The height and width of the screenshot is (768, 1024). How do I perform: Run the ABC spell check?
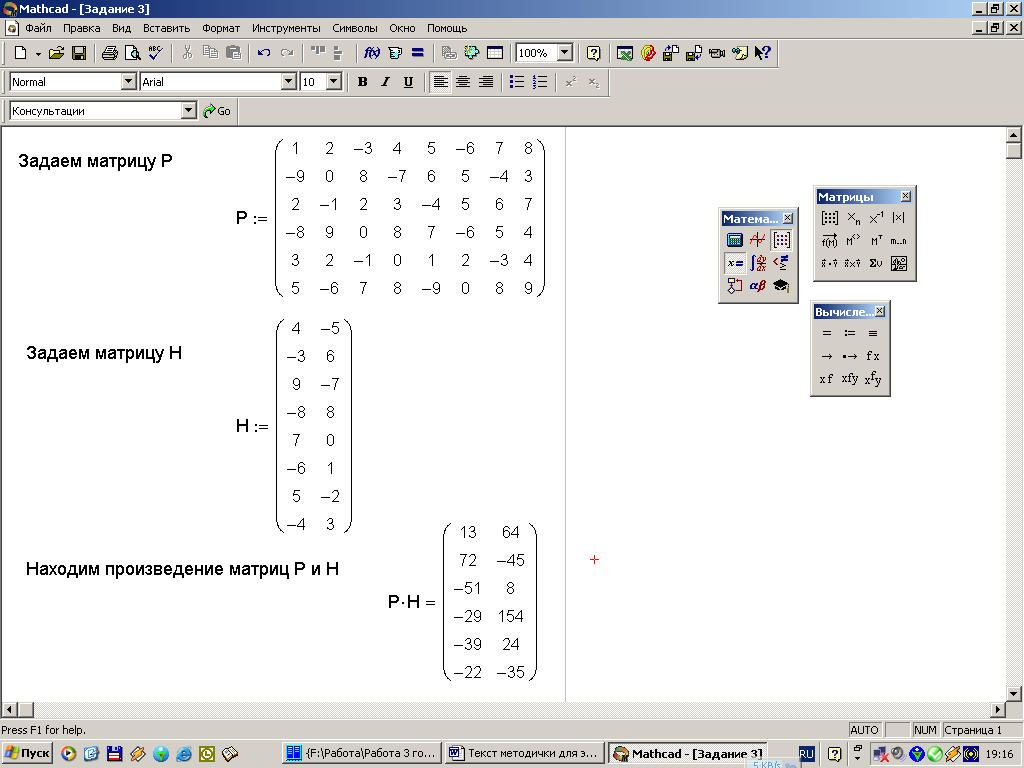pyautogui.click(x=156, y=53)
